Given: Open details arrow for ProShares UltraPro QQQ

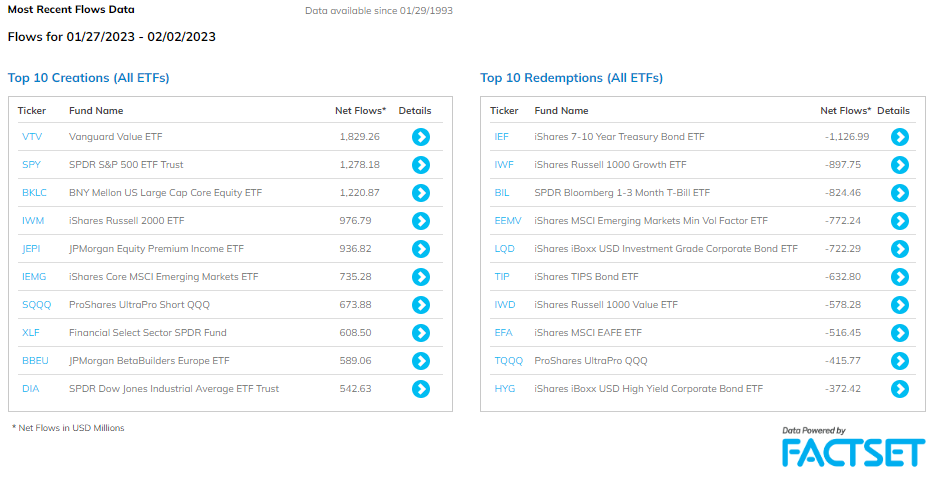Looking at the screenshot, I should (x=900, y=361).
